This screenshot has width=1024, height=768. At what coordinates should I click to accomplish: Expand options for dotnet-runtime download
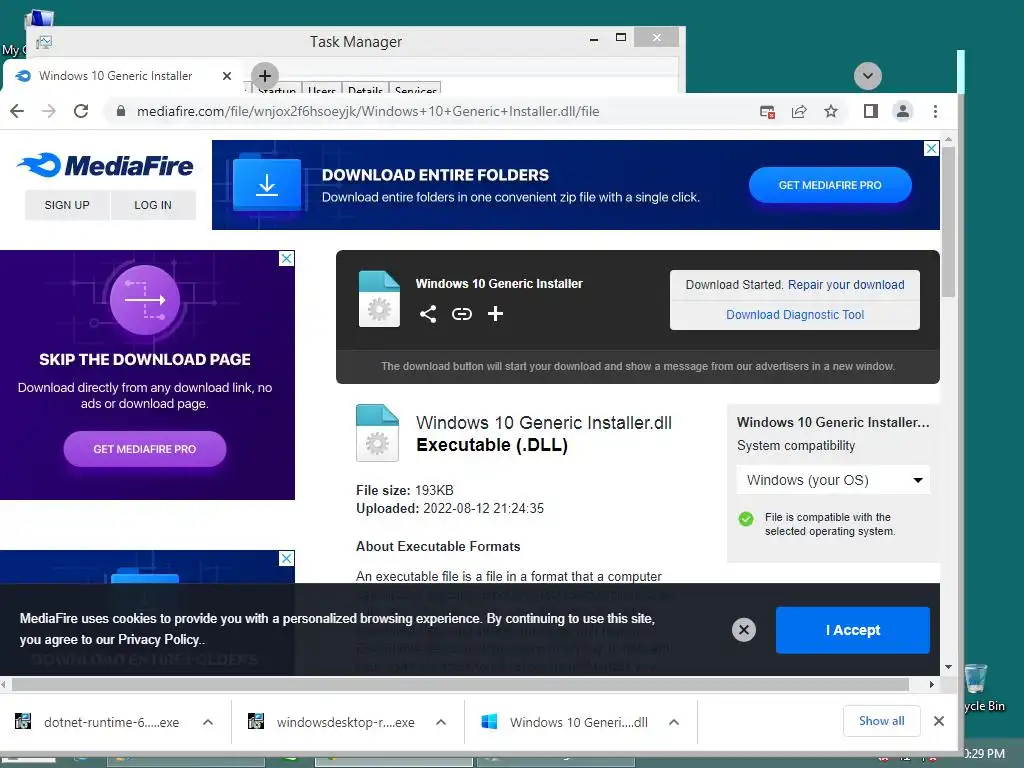point(208,722)
